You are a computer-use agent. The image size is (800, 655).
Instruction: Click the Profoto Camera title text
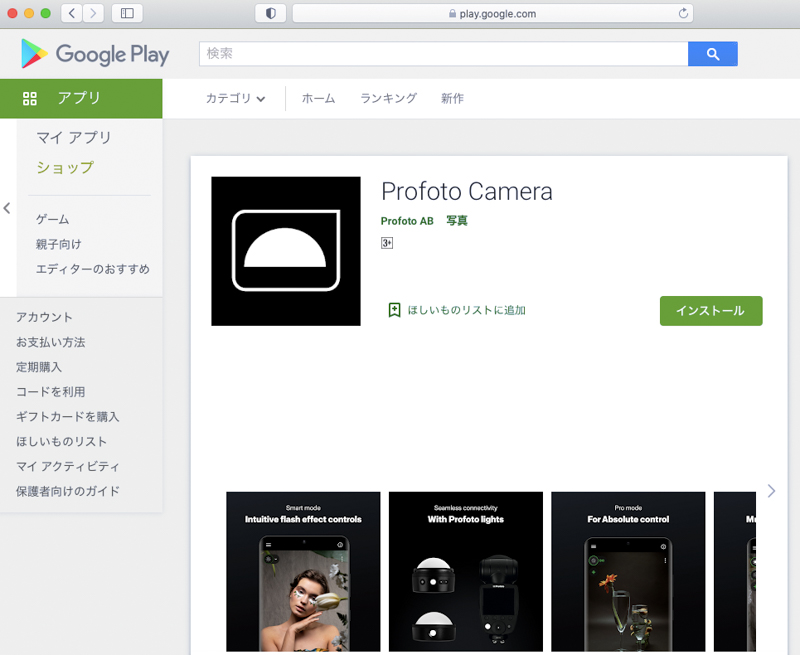point(467,192)
